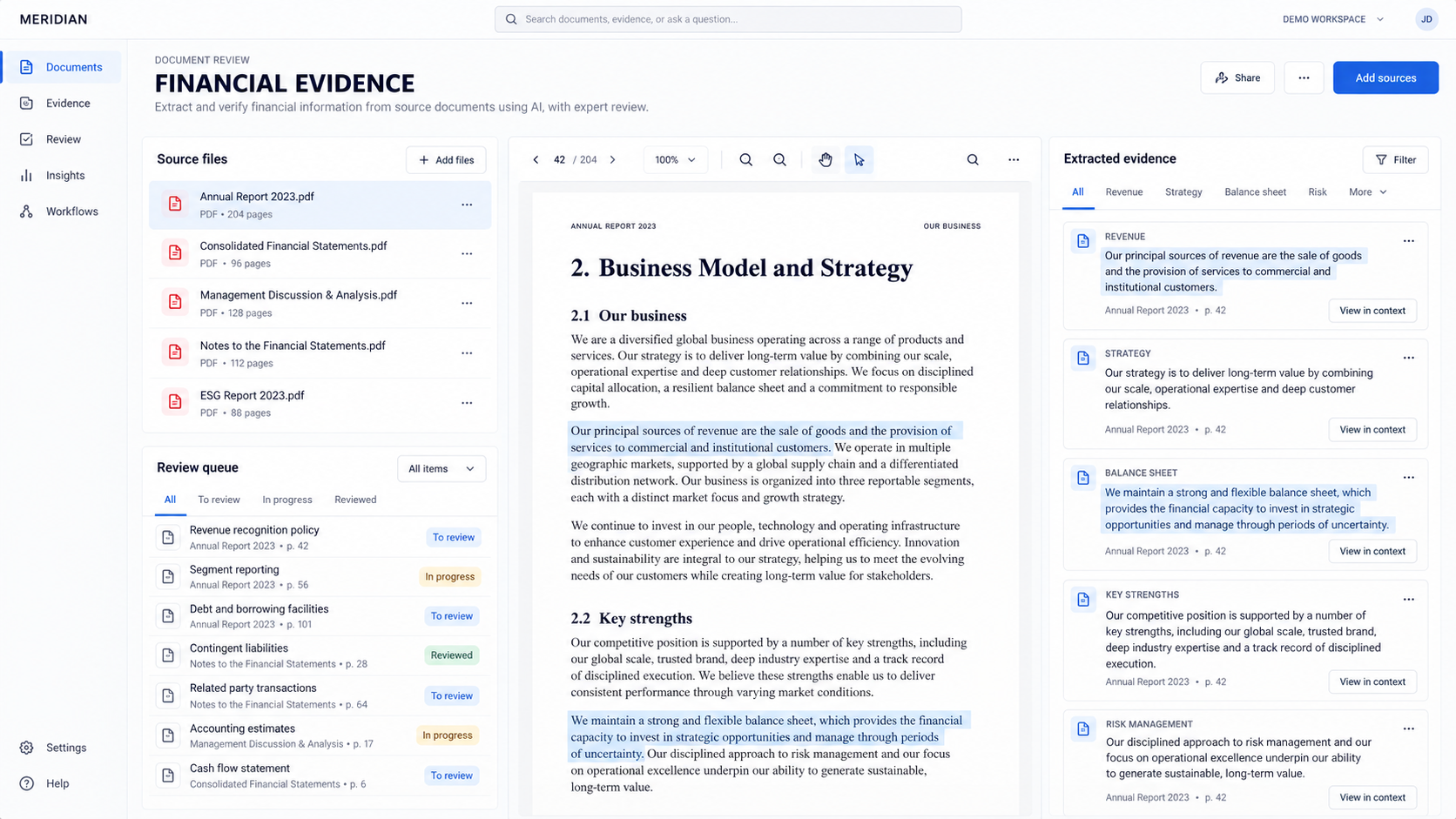Switch to the Revenue evidence tab
This screenshot has height=819, width=1456.
click(1124, 192)
